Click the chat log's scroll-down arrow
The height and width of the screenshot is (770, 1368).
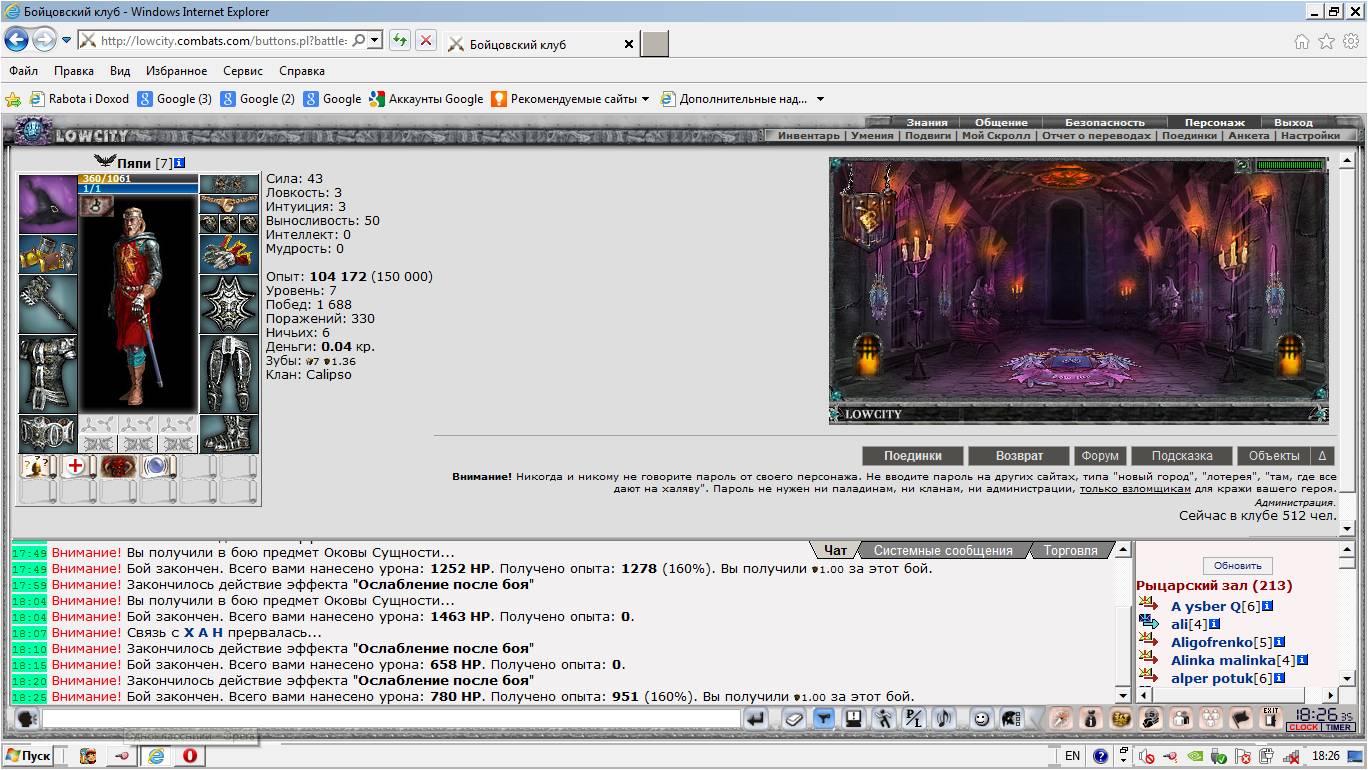[x=1122, y=695]
